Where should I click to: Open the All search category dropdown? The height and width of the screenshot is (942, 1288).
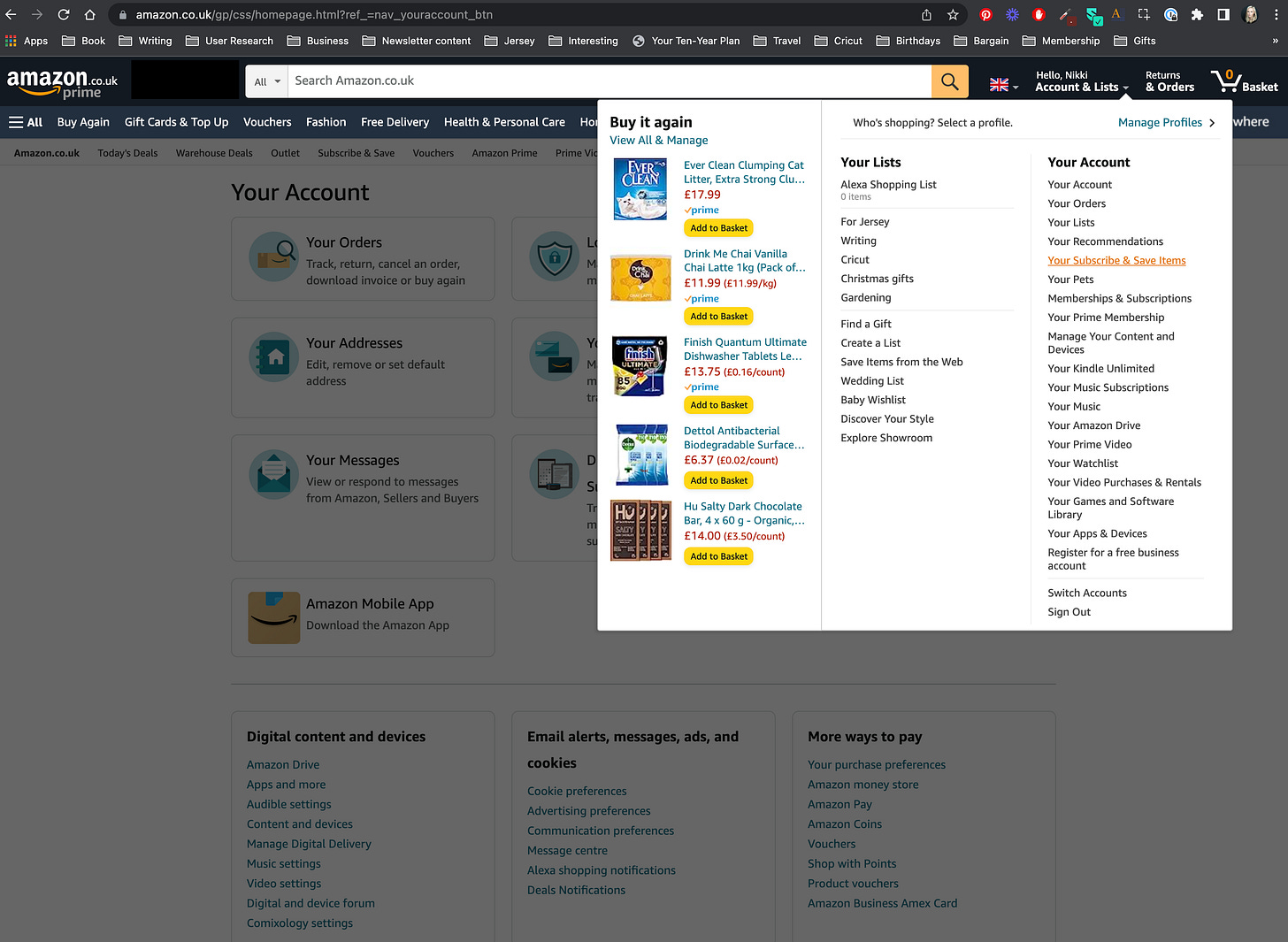[267, 81]
